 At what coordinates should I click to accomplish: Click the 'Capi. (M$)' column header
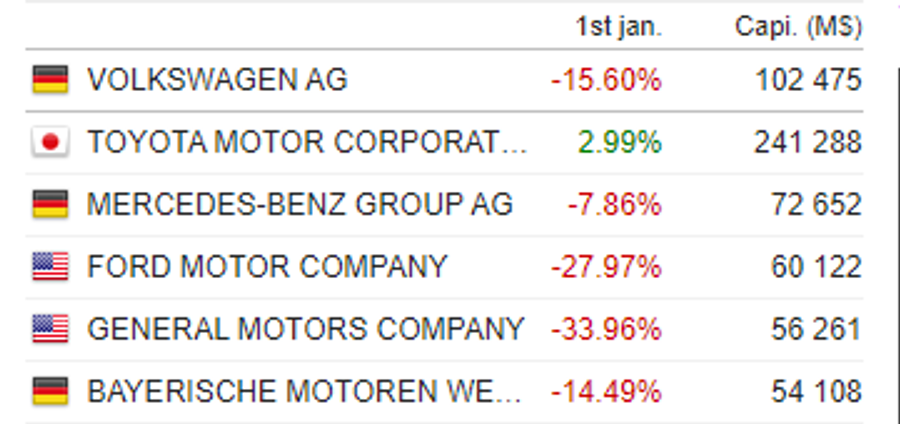[798, 27]
